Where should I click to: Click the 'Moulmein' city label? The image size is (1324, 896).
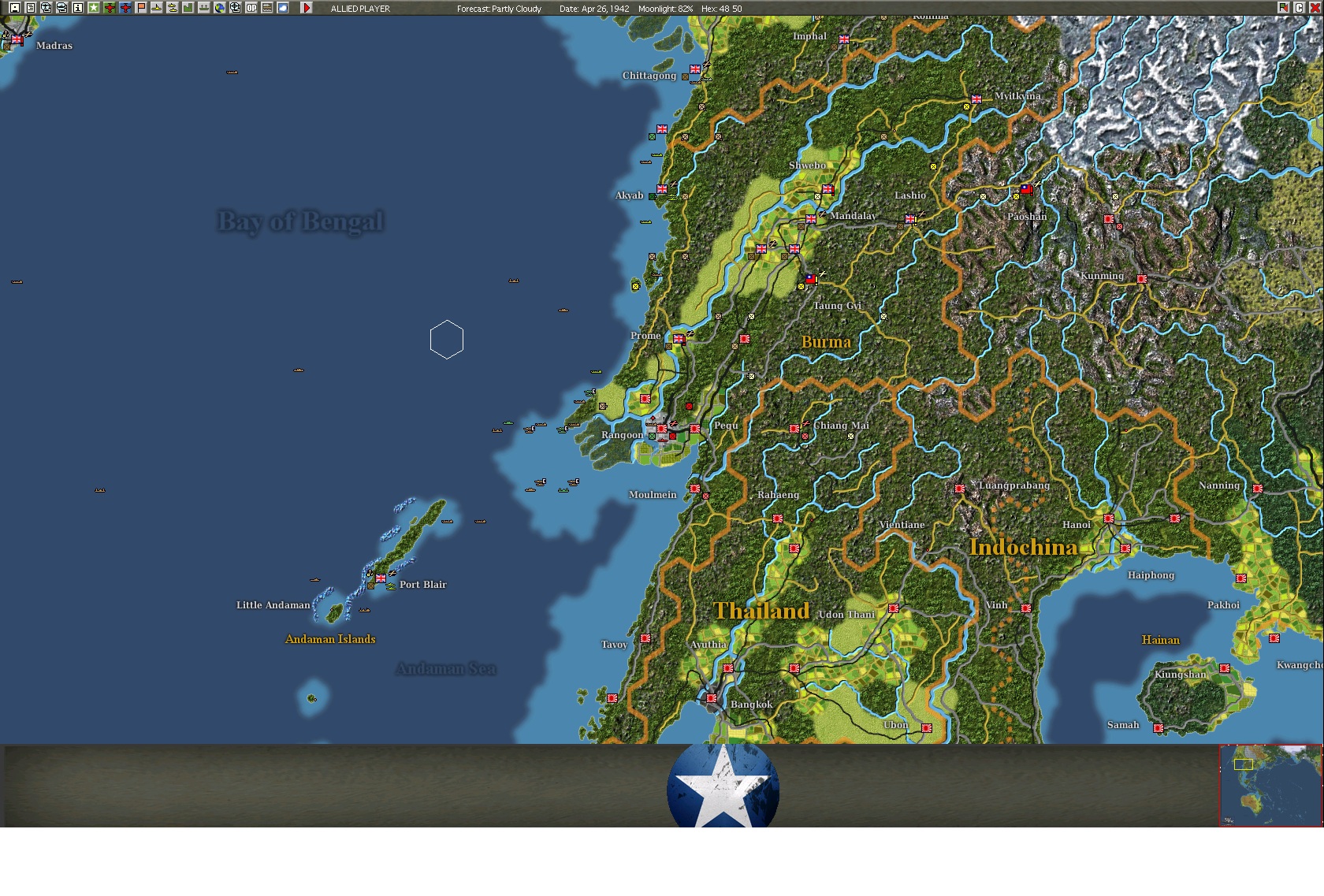653,495
